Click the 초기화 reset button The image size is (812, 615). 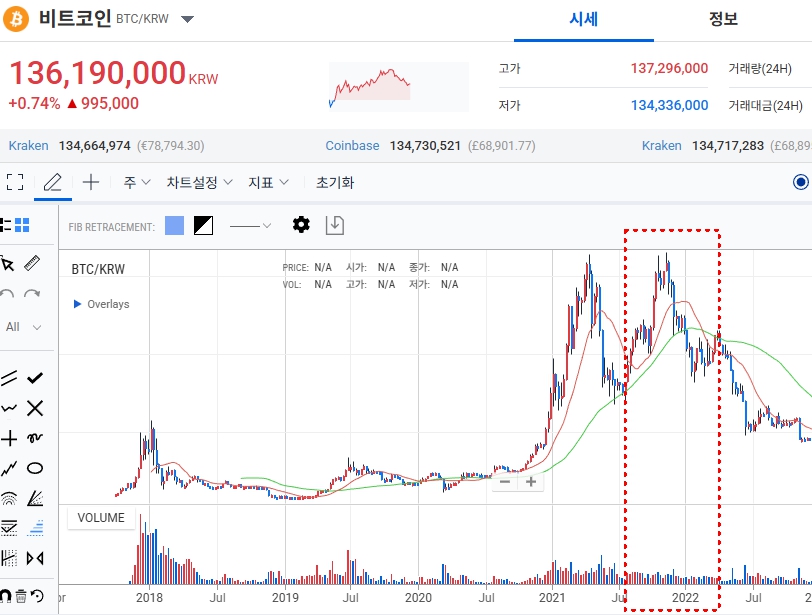click(x=335, y=183)
